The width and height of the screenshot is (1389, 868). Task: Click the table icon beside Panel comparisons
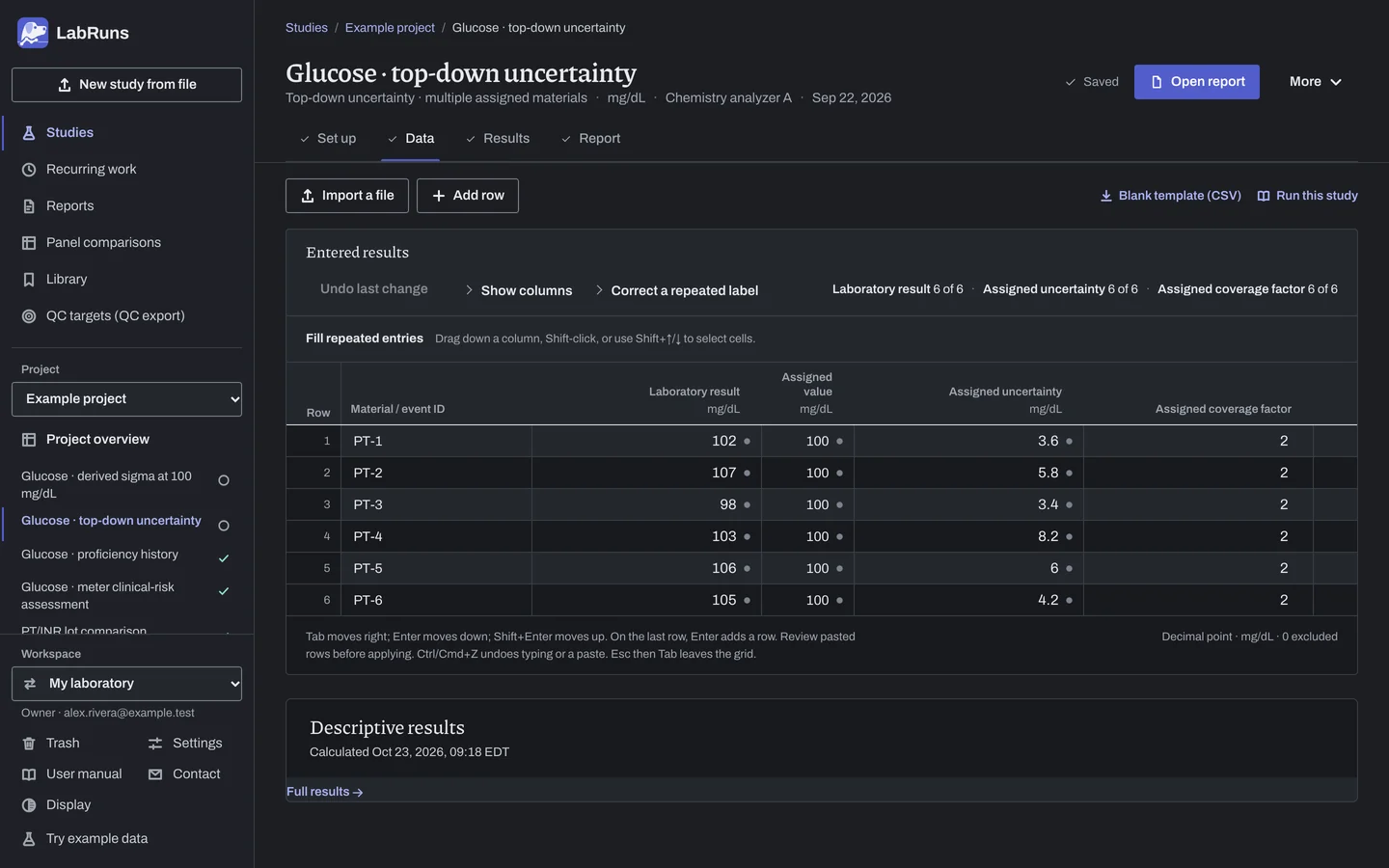click(29, 243)
